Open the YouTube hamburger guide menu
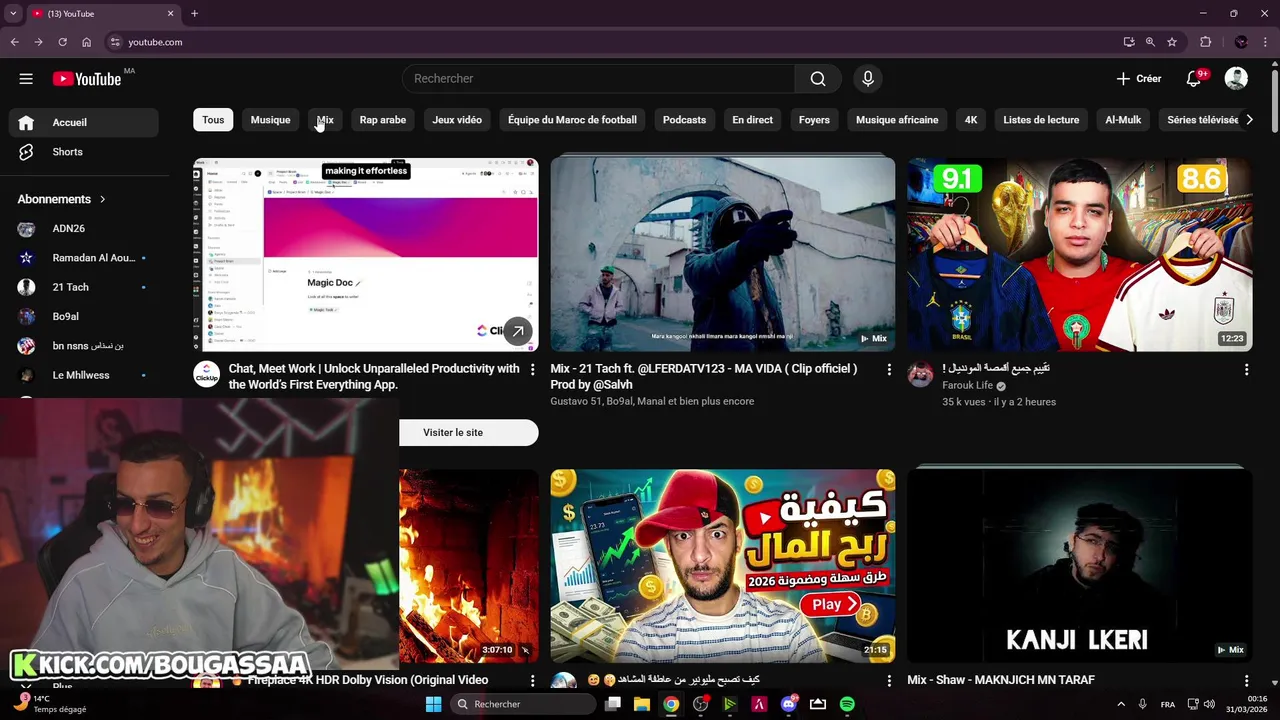The height and width of the screenshot is (720, 1280). pyautogui.click(x=26, y=79)
